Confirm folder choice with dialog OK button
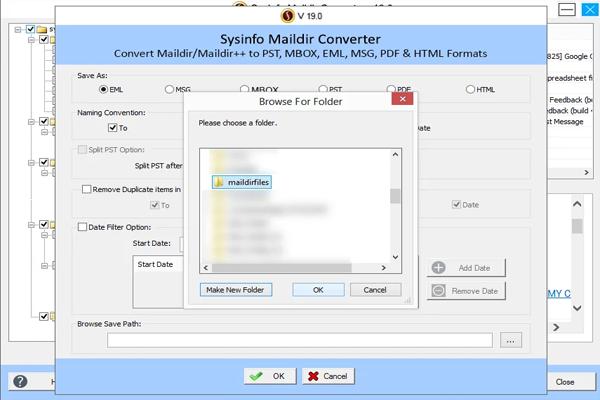The width and height of the screenshot is (600, 400). tap(318, 290)
